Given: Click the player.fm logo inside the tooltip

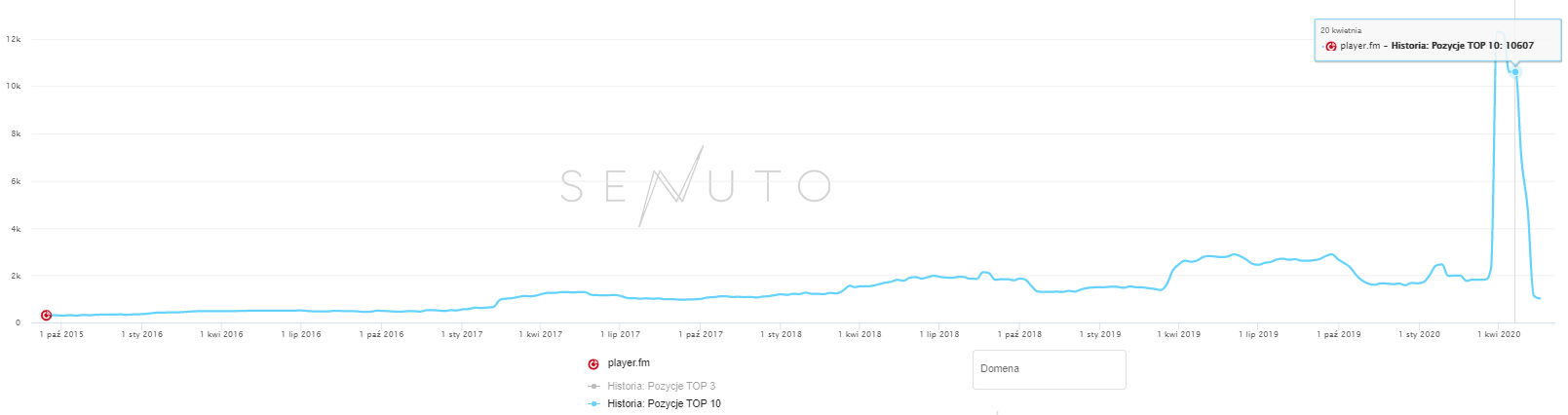Looking at the screenshot, I should [x=1331, y=46].
